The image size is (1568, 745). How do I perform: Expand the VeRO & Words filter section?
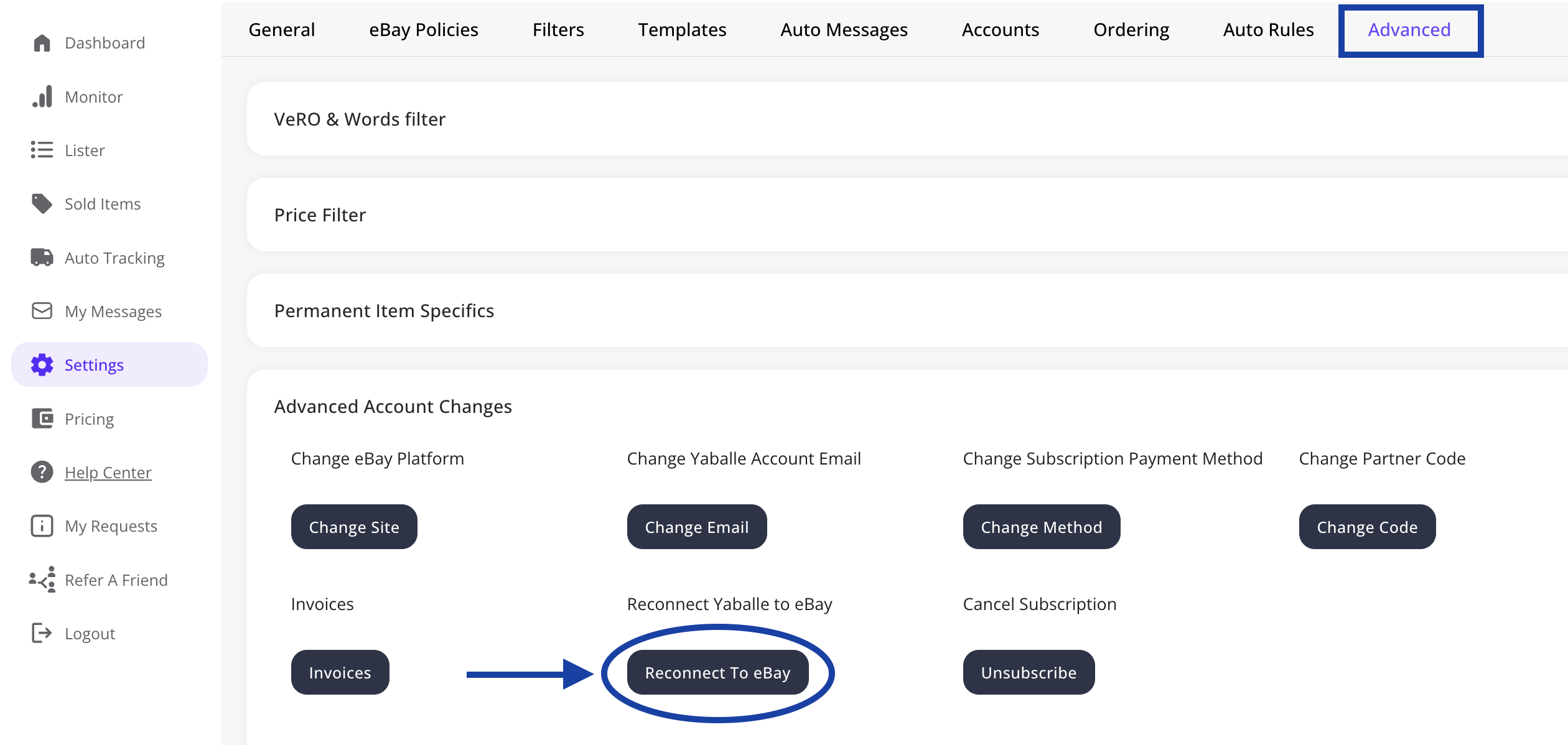tap(360, 119)
